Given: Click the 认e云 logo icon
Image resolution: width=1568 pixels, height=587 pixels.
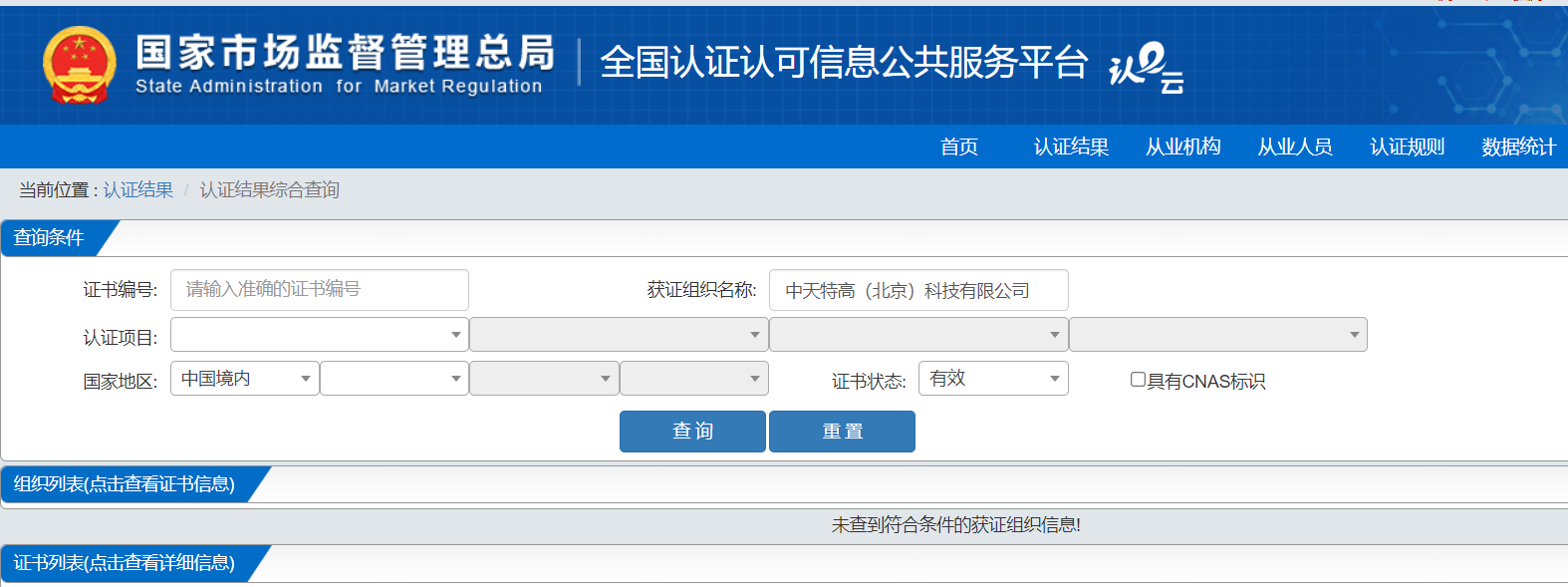Looking at the screenshot, I should tap(1146, 68).
